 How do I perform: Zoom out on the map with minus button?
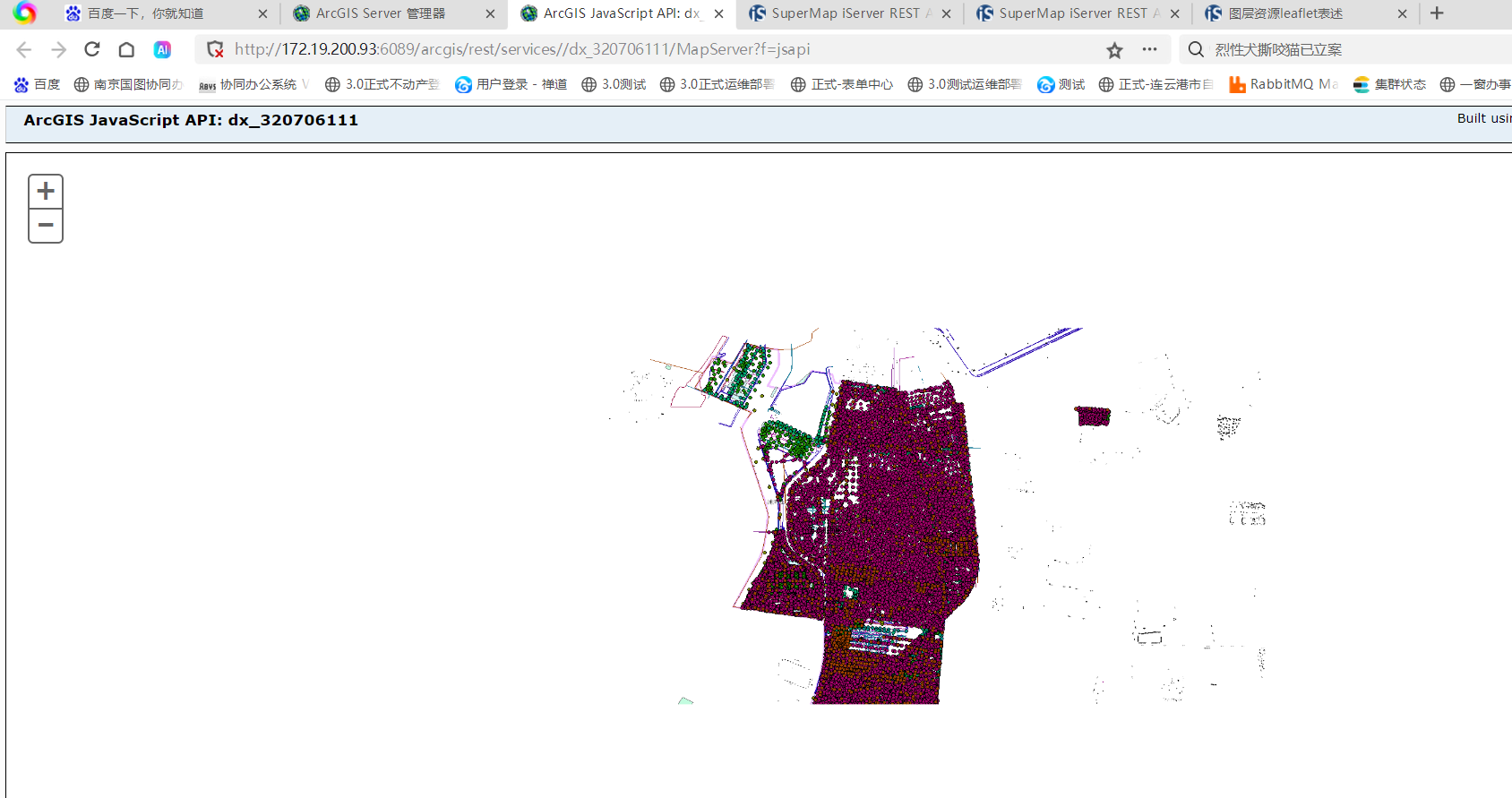46,226
